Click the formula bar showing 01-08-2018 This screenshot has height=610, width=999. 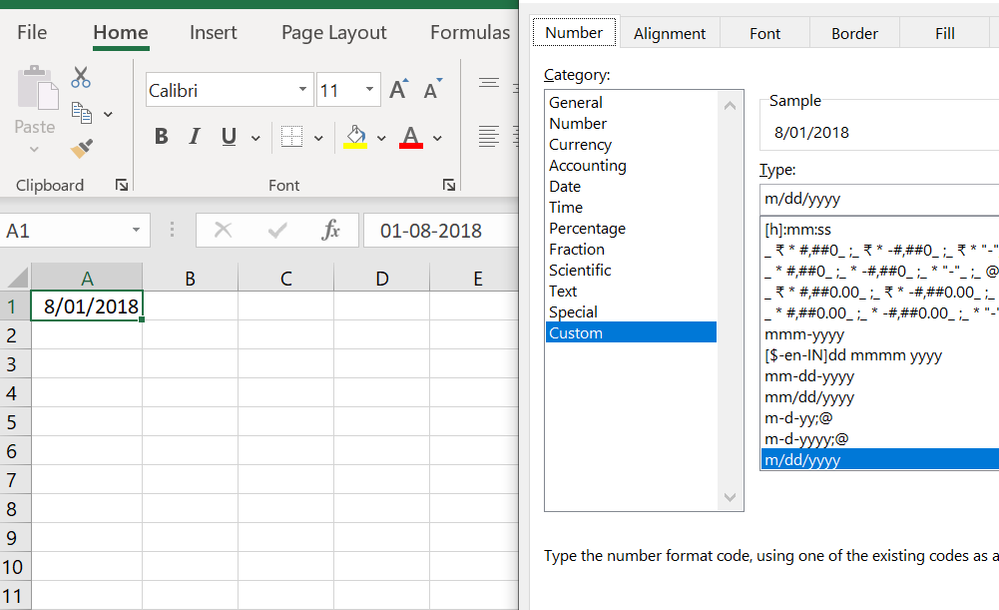coord(441,230)
